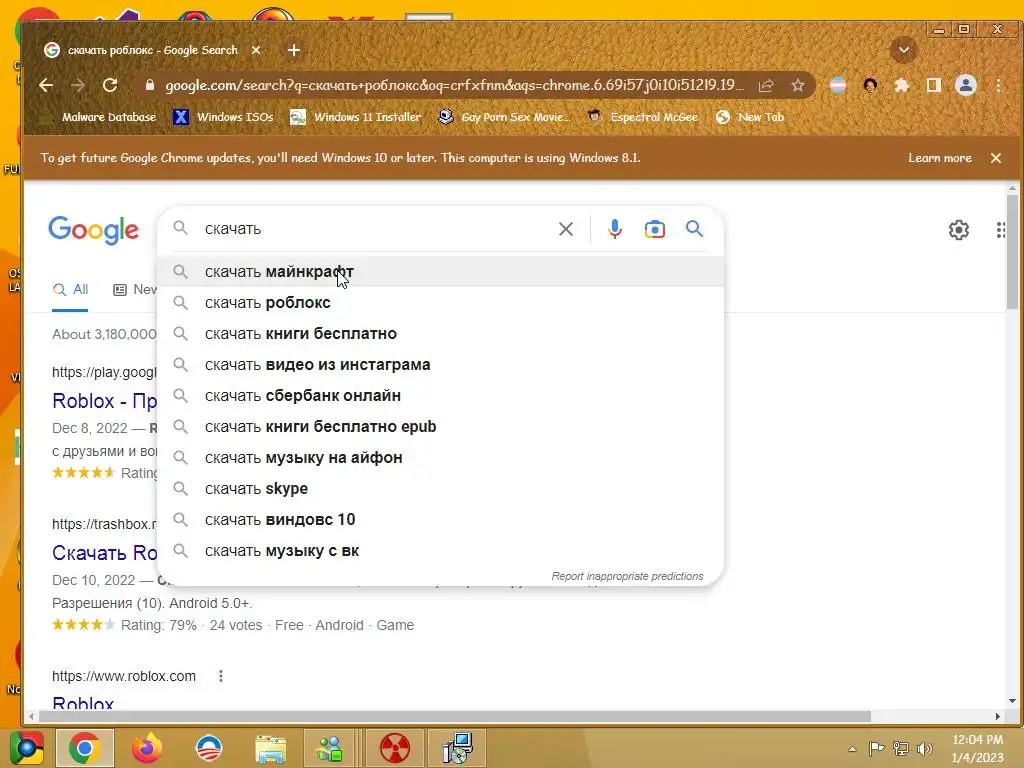The width and height of the screenshot is (1024, 768).
Task: Open the Google apps grid
Action: tap(1000, 230)
